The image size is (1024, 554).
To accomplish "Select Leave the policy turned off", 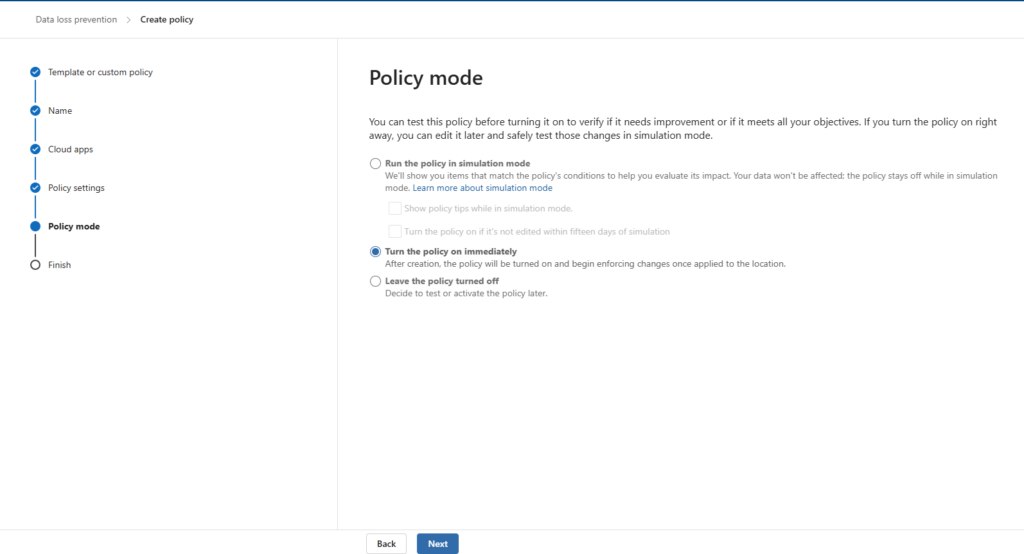I will click(x=376, y=282).
